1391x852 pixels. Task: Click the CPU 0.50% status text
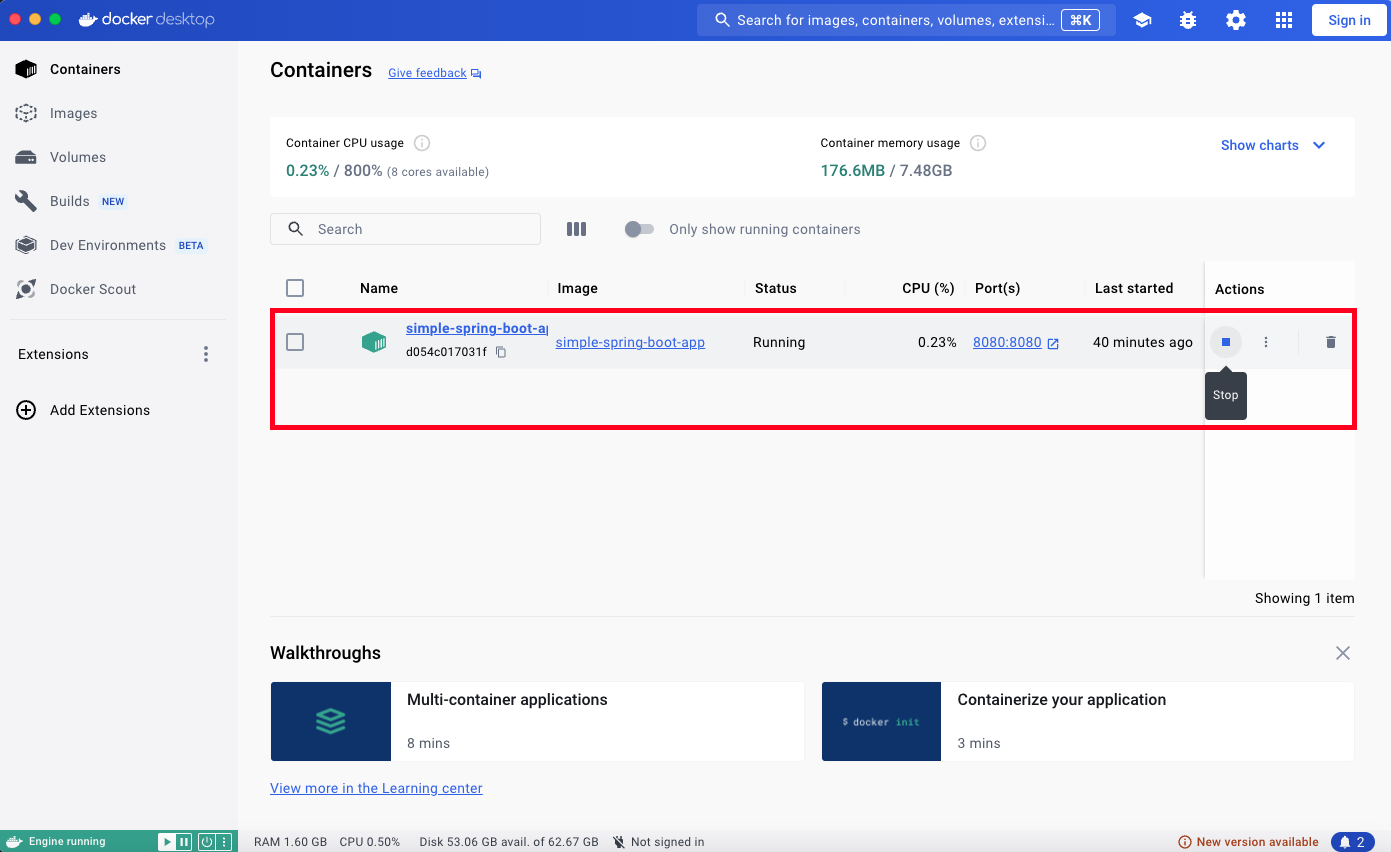pyautogui.click(x=370, y=842)
